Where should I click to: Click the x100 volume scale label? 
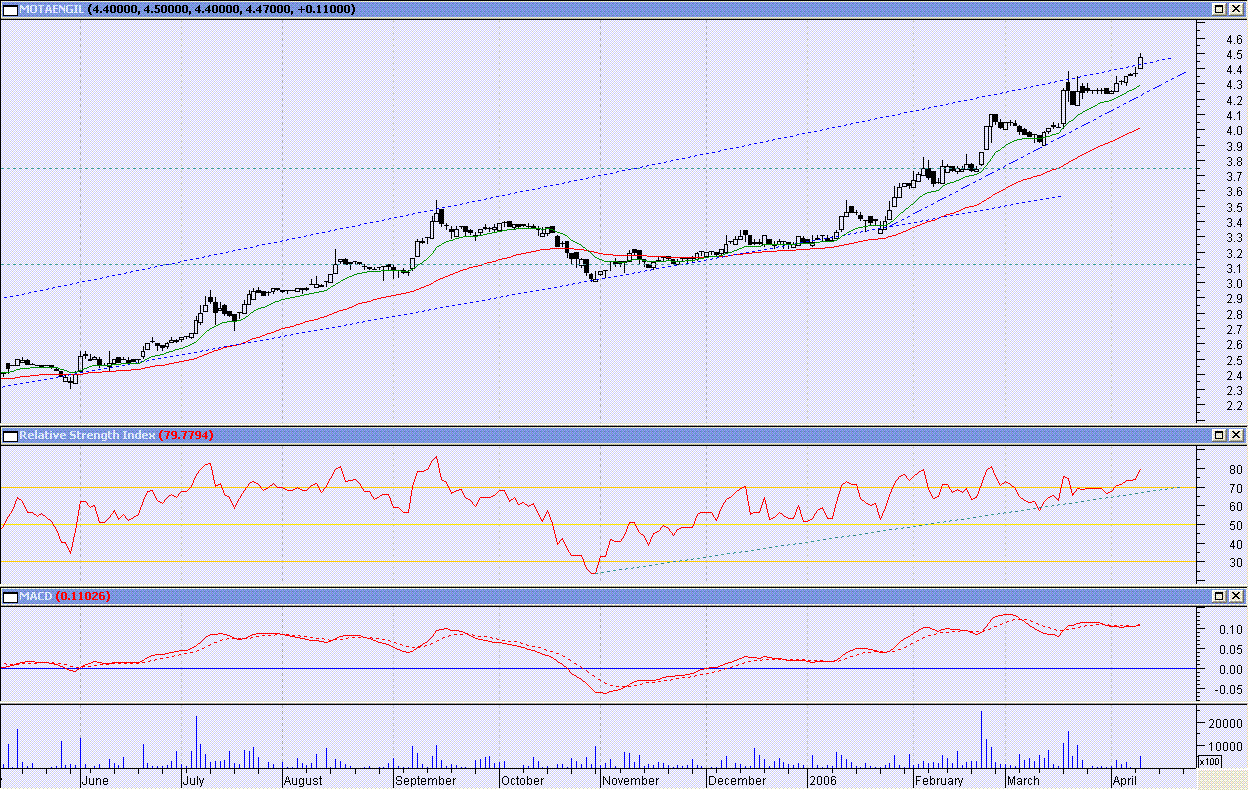tap(1208, 762)
